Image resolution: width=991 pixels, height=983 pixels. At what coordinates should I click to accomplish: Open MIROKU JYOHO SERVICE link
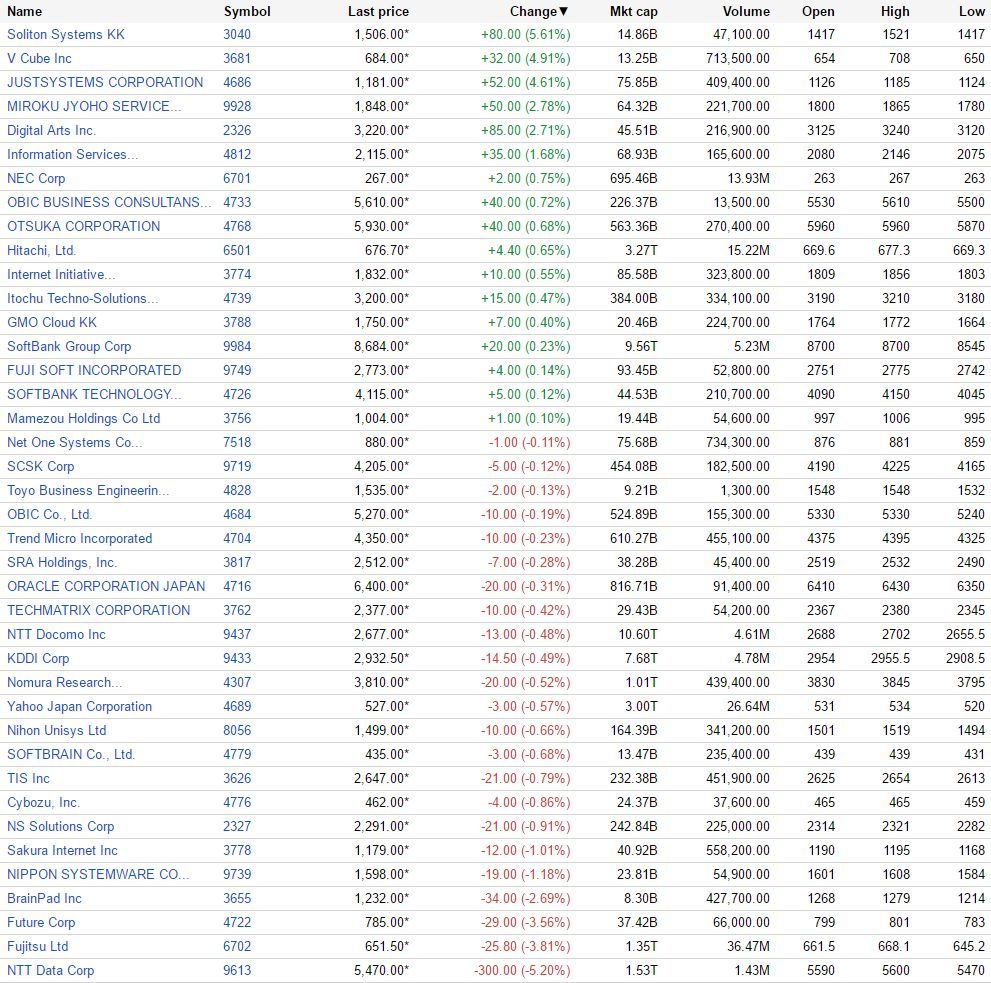[x=94, y=106]
